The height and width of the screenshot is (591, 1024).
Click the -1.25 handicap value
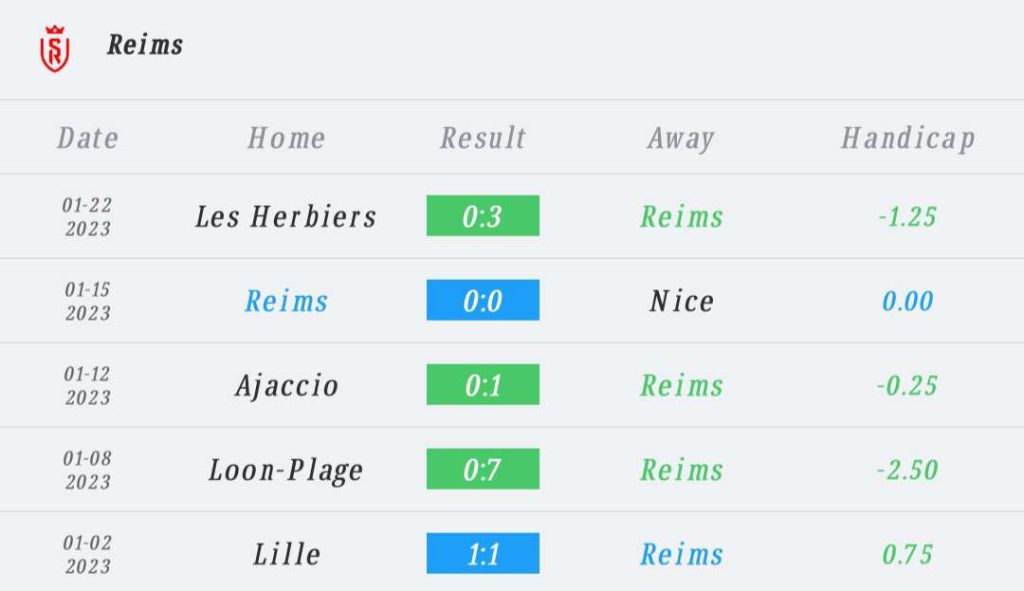click(x=908, y=216)
